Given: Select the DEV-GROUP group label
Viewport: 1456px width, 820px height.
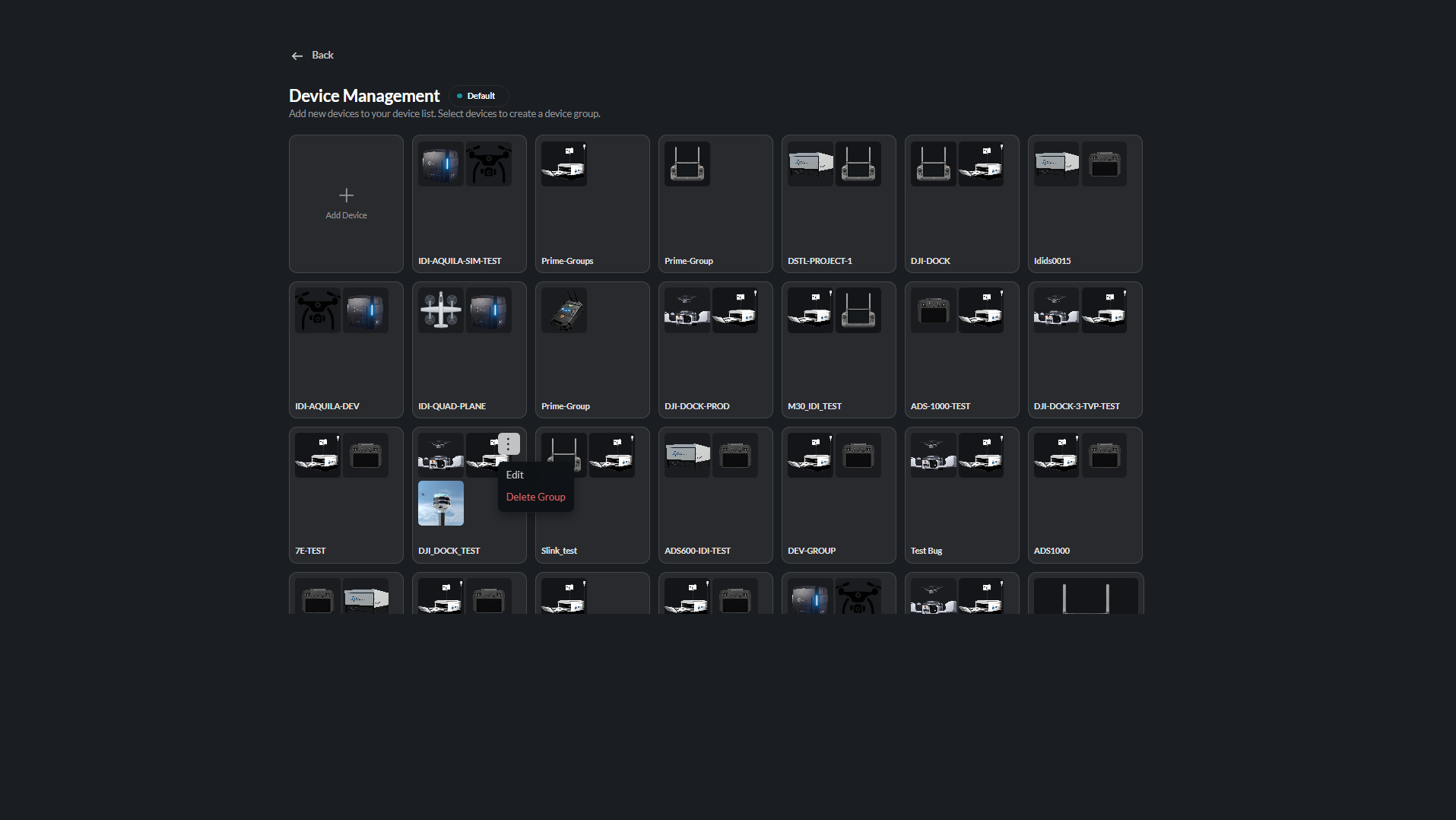Looking at the screenshot, I should coord(811,551).
